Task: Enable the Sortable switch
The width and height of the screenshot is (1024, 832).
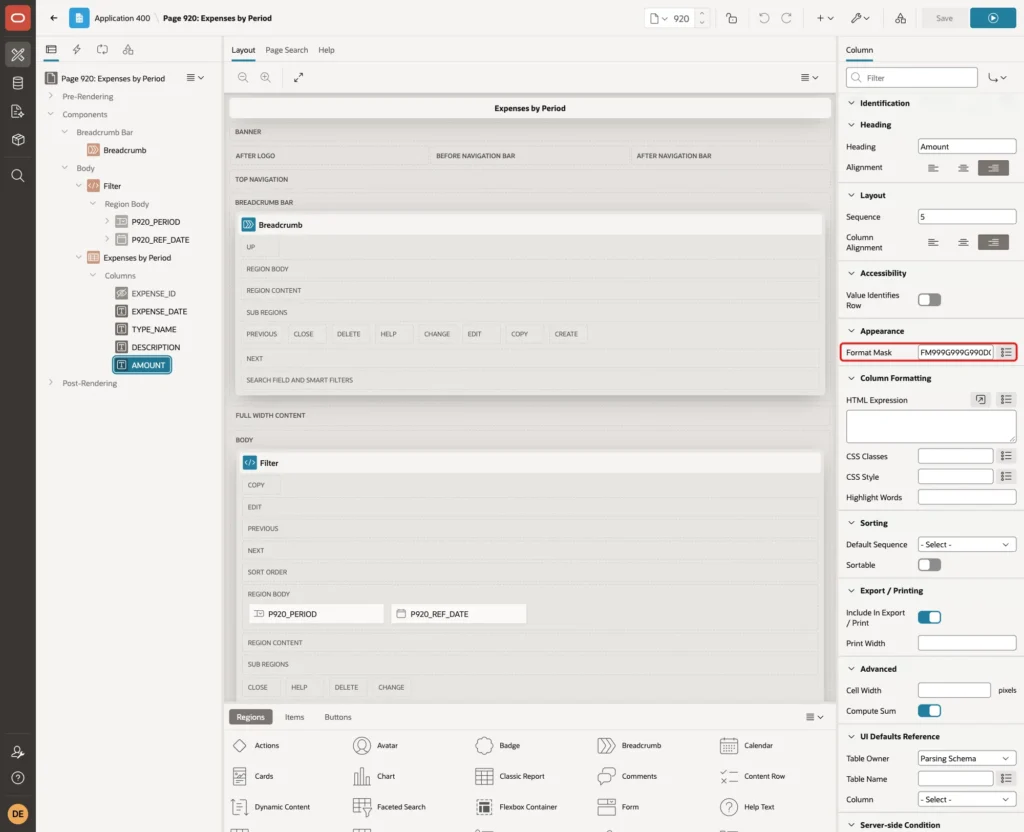Action: tap(929, 565)
